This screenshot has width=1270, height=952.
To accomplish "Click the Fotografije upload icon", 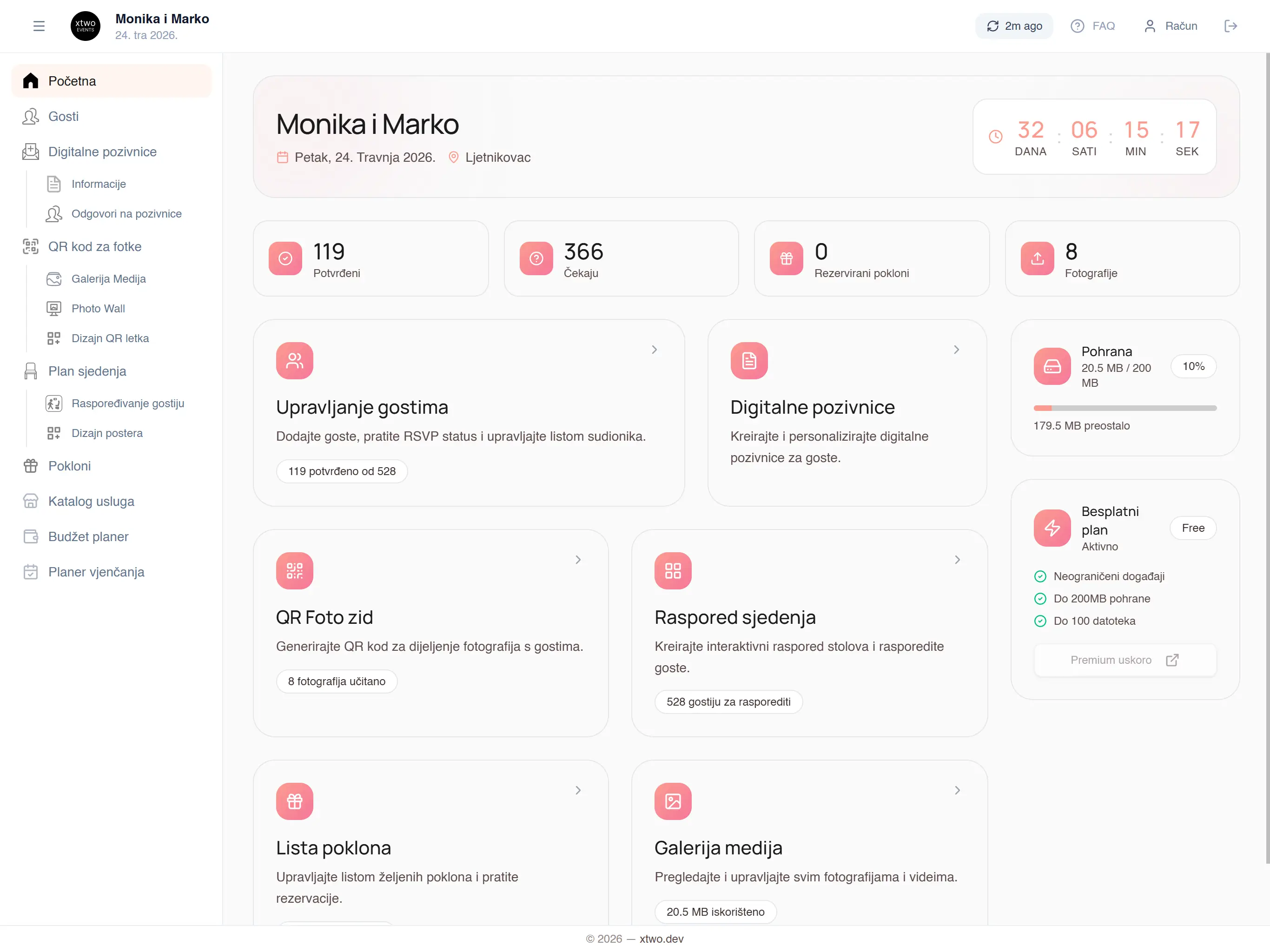I will [x=1037, y=258].
